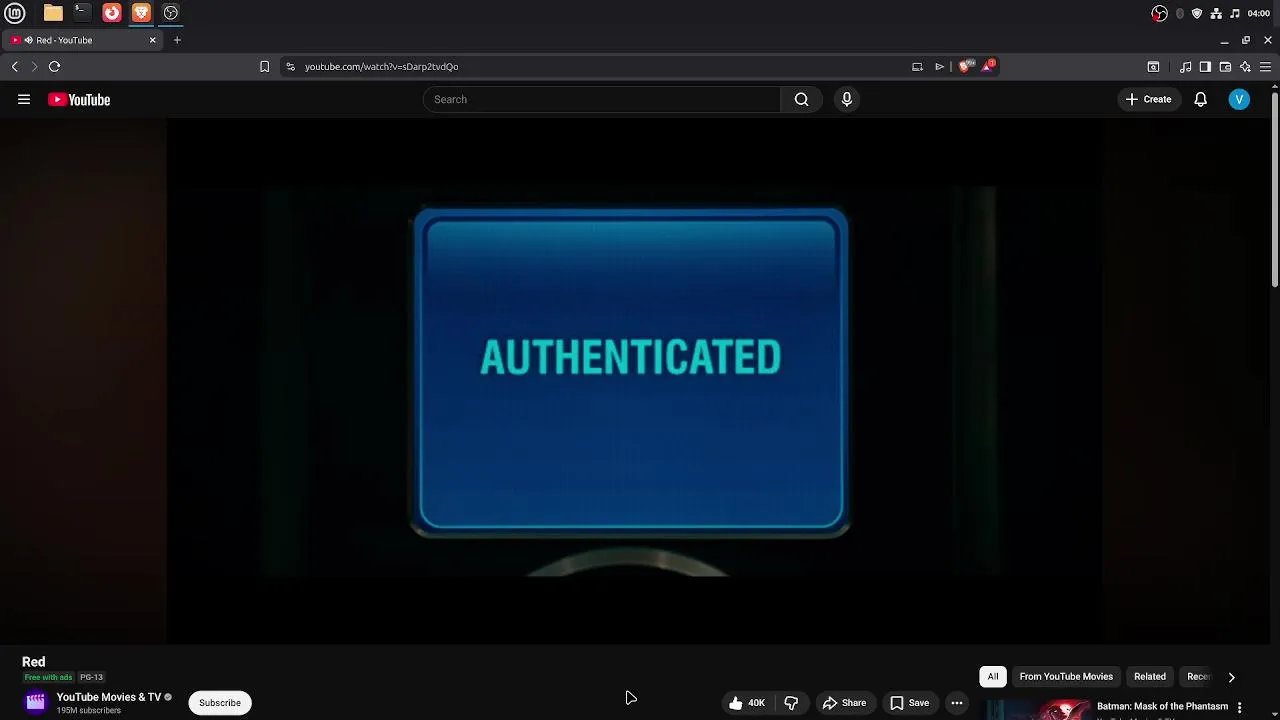Click the YouTube search input field

click(602, 99)
